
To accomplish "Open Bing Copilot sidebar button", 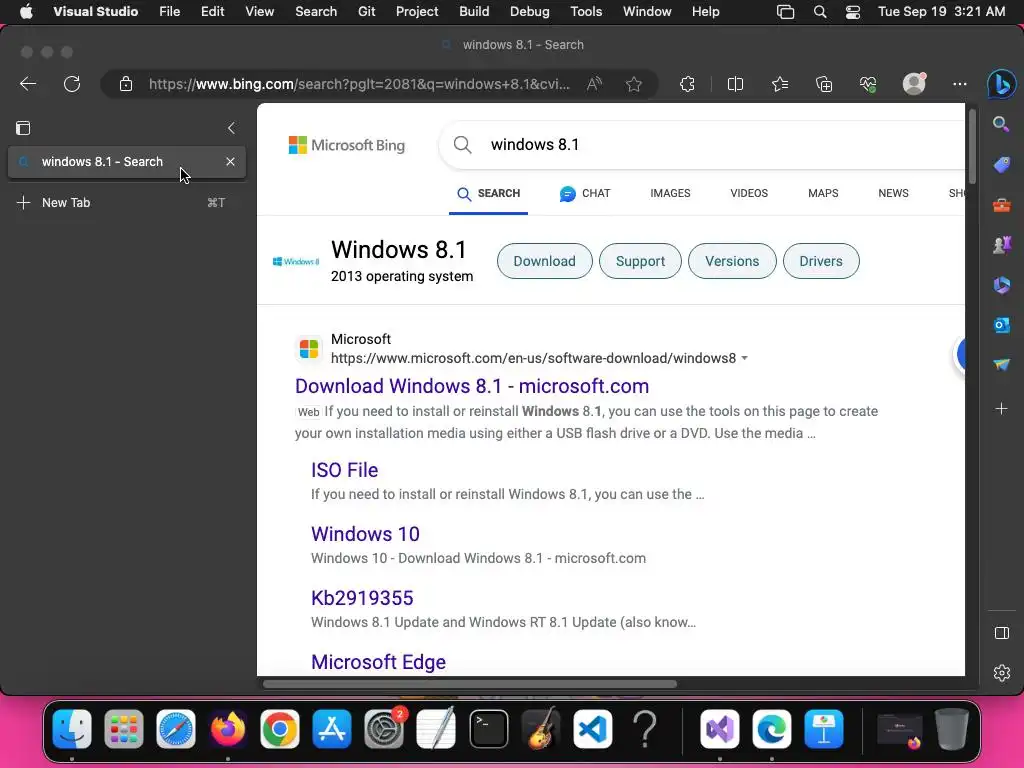I will point(1001,84).
